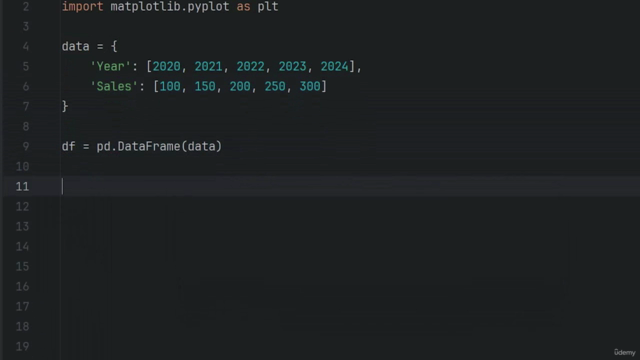The width and height of the screenshot is (640, 360).
Task: Click gutter line number 7
Action: tap(26, 107)
